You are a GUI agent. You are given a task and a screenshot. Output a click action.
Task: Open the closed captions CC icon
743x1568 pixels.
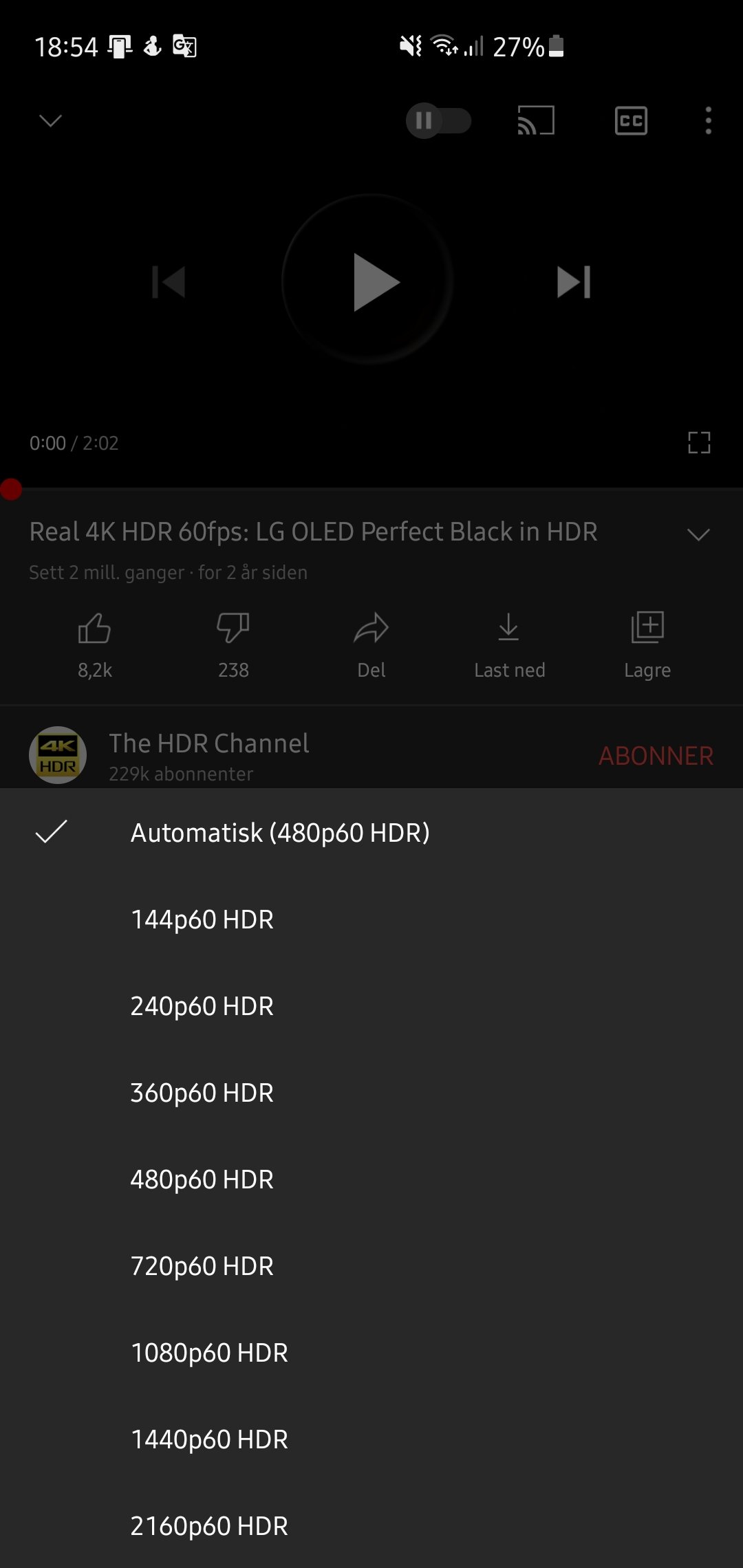coord(631,120)
